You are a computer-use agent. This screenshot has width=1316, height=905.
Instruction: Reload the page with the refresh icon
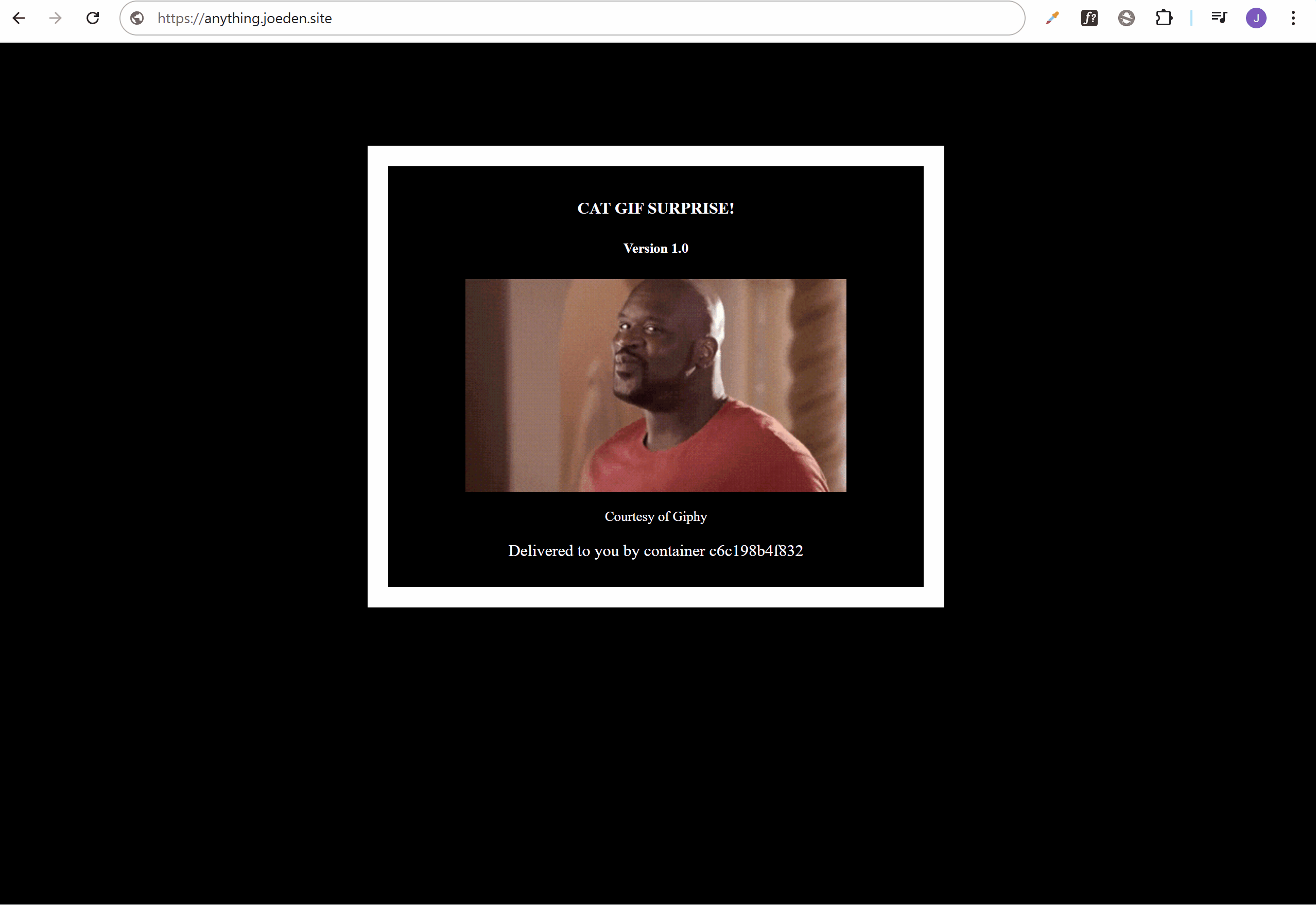coord(93,18)
